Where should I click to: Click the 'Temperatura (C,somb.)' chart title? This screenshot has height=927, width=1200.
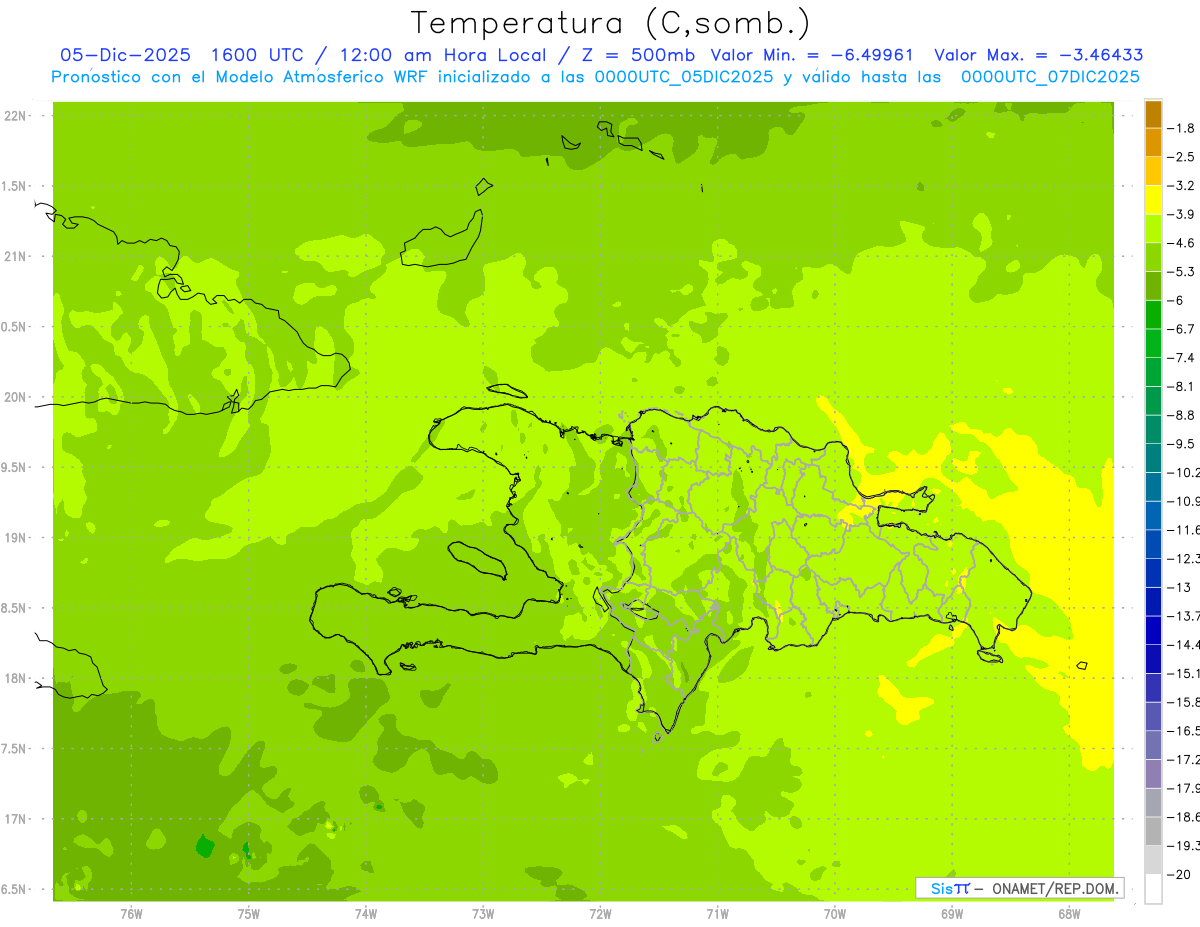click(610, 23)
